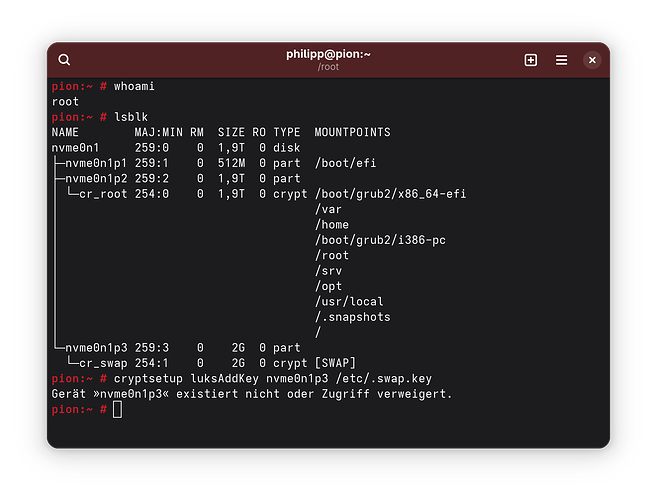Open the hamburger main menu
The width and height of the screenshot is (656, 500).
[x=561, y=60]
